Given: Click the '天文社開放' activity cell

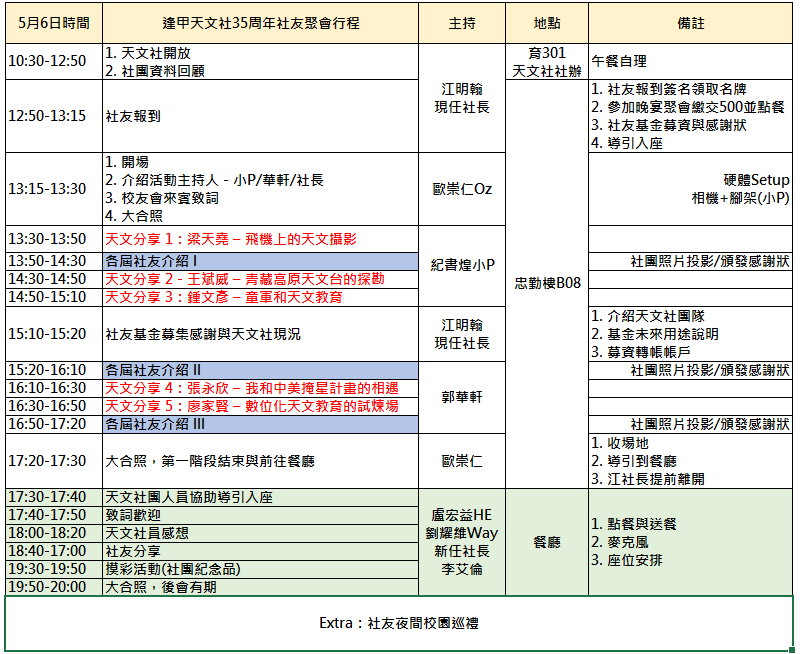Looking at the screenshot, I should point(260,61).
